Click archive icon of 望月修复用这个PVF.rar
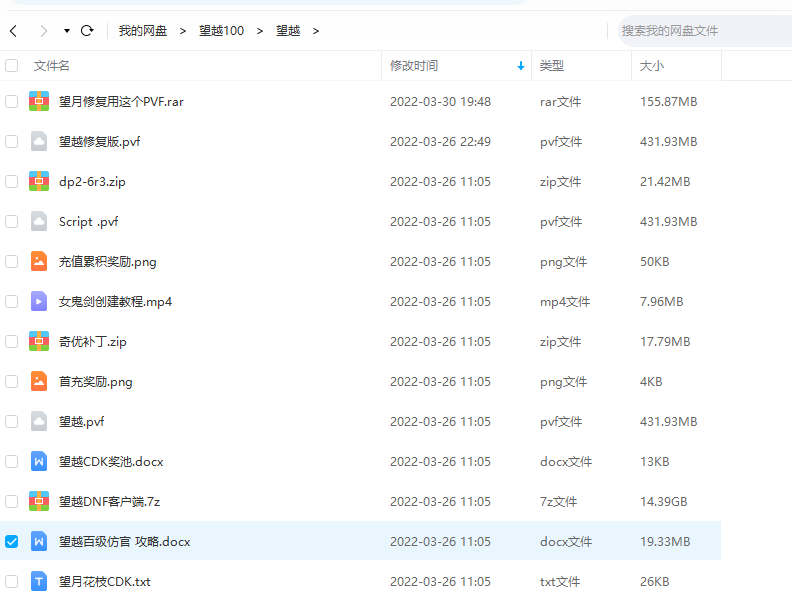The width and height of the screenshot is (792, 606). 39,101
